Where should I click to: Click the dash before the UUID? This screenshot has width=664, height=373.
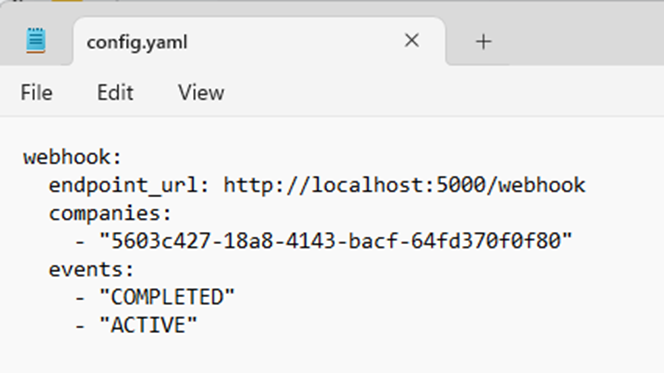[80, 242]
